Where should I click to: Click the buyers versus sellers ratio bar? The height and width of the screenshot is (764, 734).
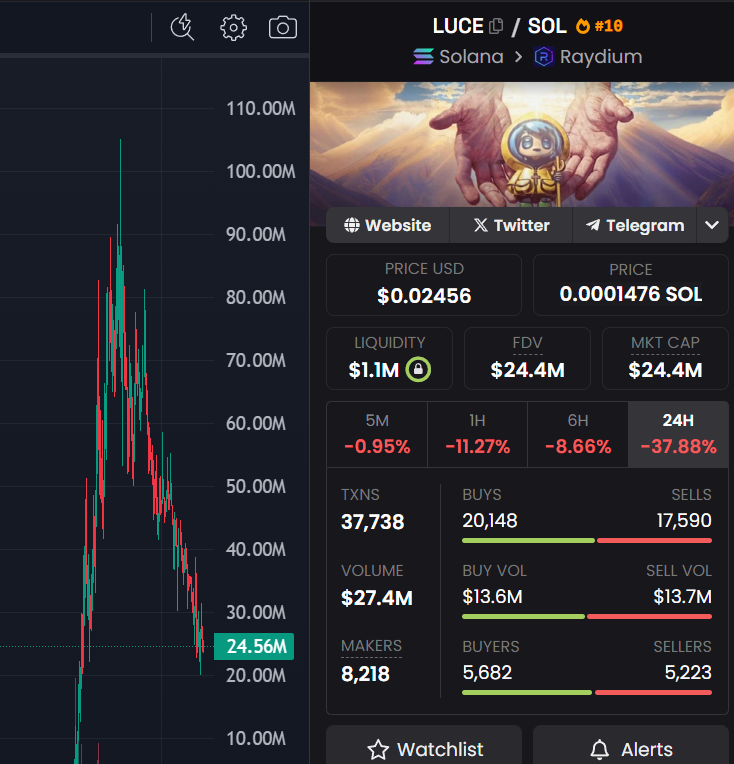[x=587, y=692]
